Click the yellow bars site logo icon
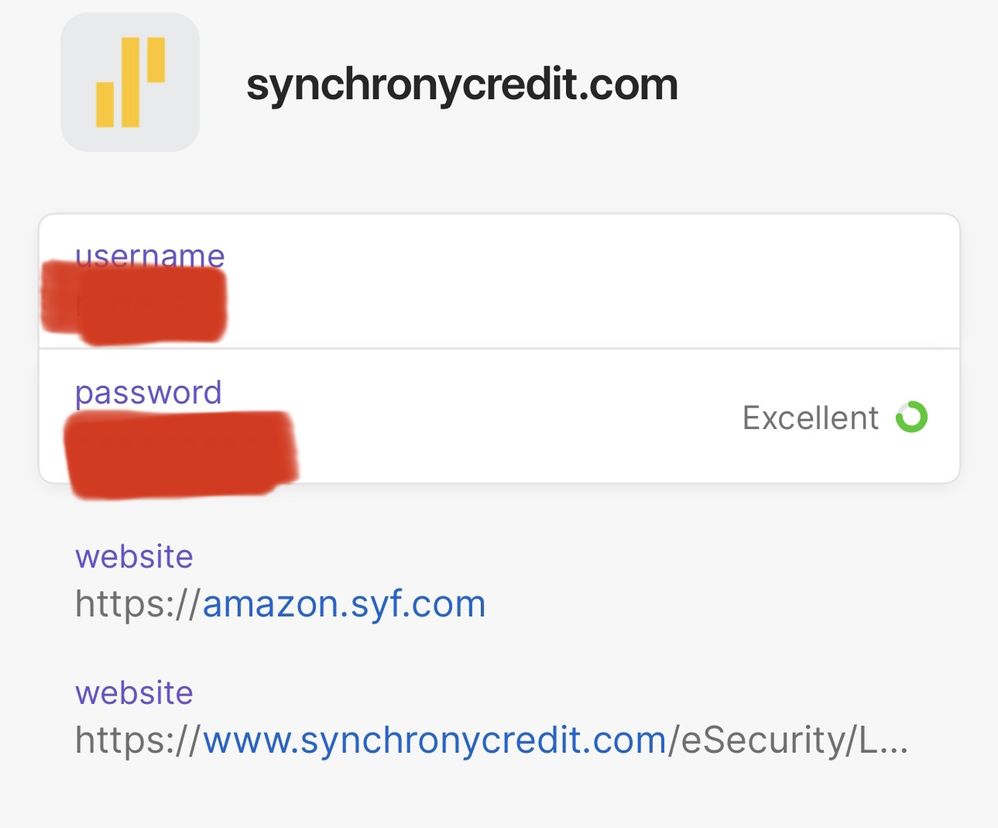 [130, 82]
